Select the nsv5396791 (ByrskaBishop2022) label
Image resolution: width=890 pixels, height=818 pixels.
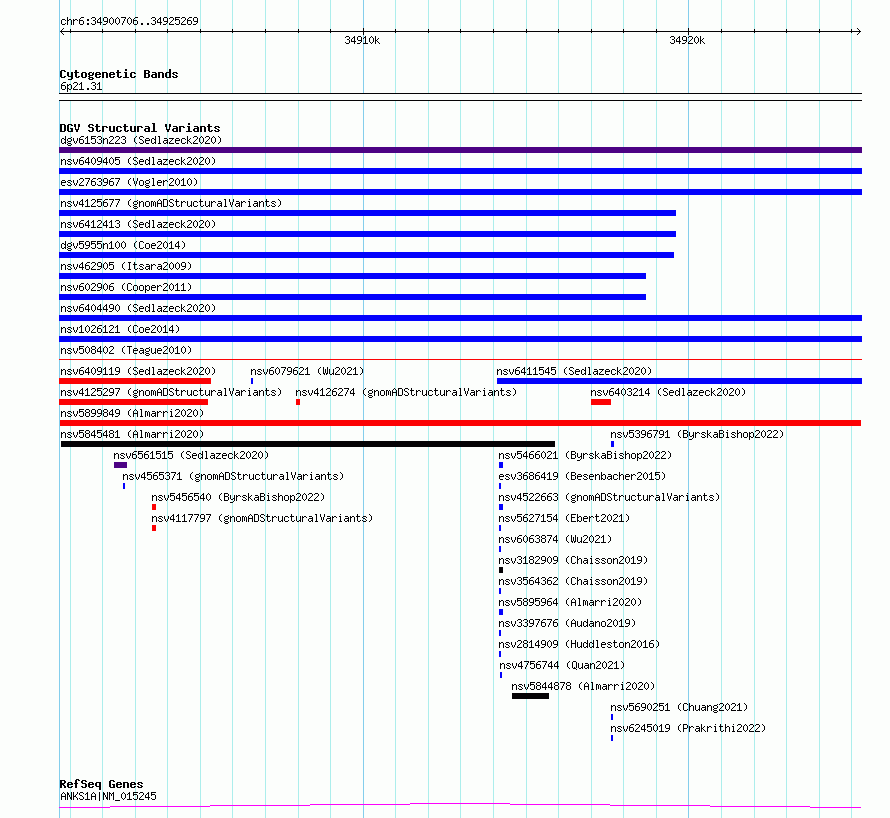(x=697, y=434)
